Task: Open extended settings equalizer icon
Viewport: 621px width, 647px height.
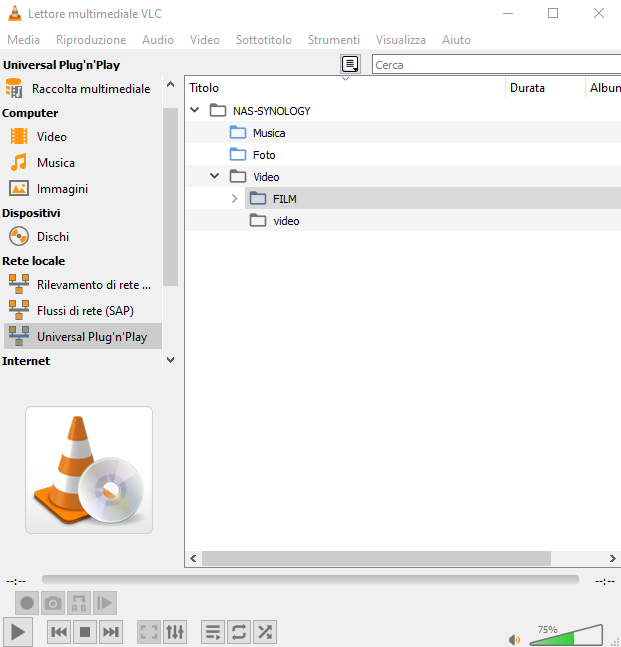Action: point(175,632)
